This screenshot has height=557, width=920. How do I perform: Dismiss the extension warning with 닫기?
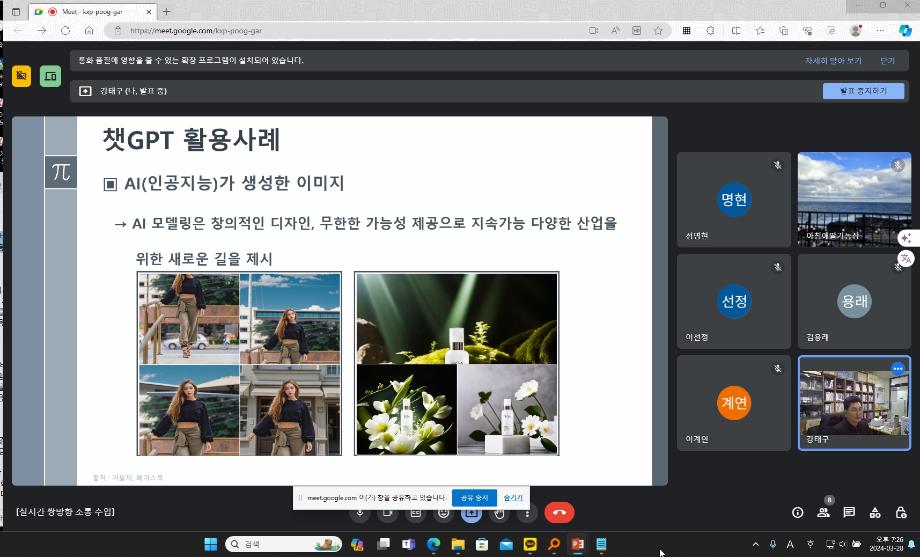pyautogui.click(x=888, y=60)
